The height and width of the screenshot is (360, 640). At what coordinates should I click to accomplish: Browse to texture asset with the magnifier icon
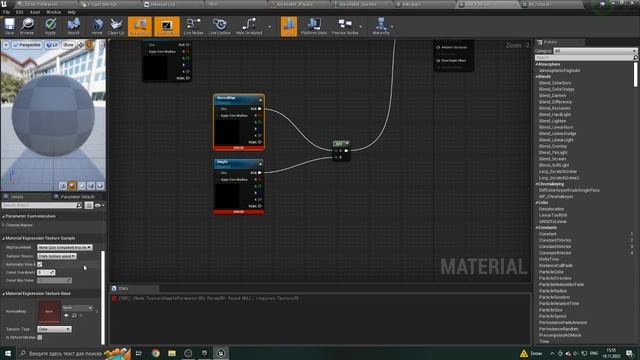(x=74, y=316)
